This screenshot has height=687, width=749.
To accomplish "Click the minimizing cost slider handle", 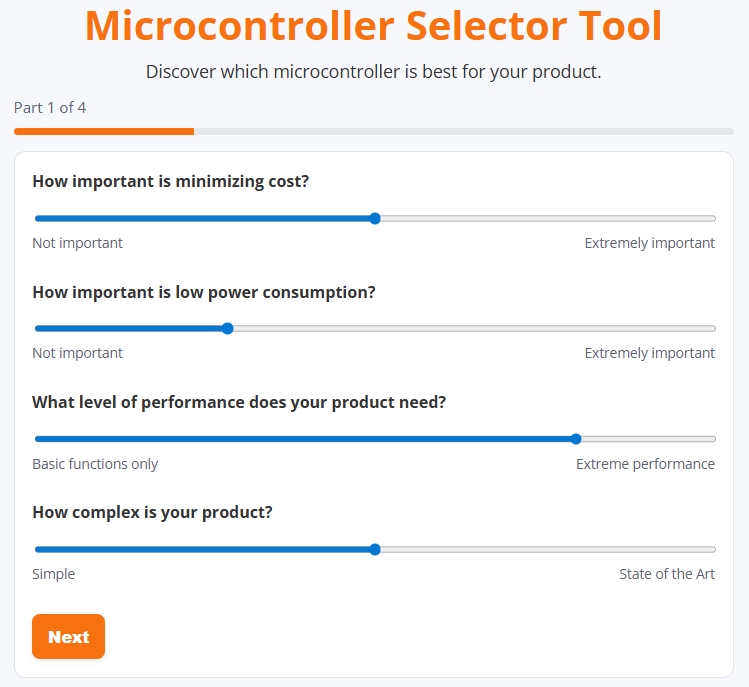I will (x=375, y=218).
